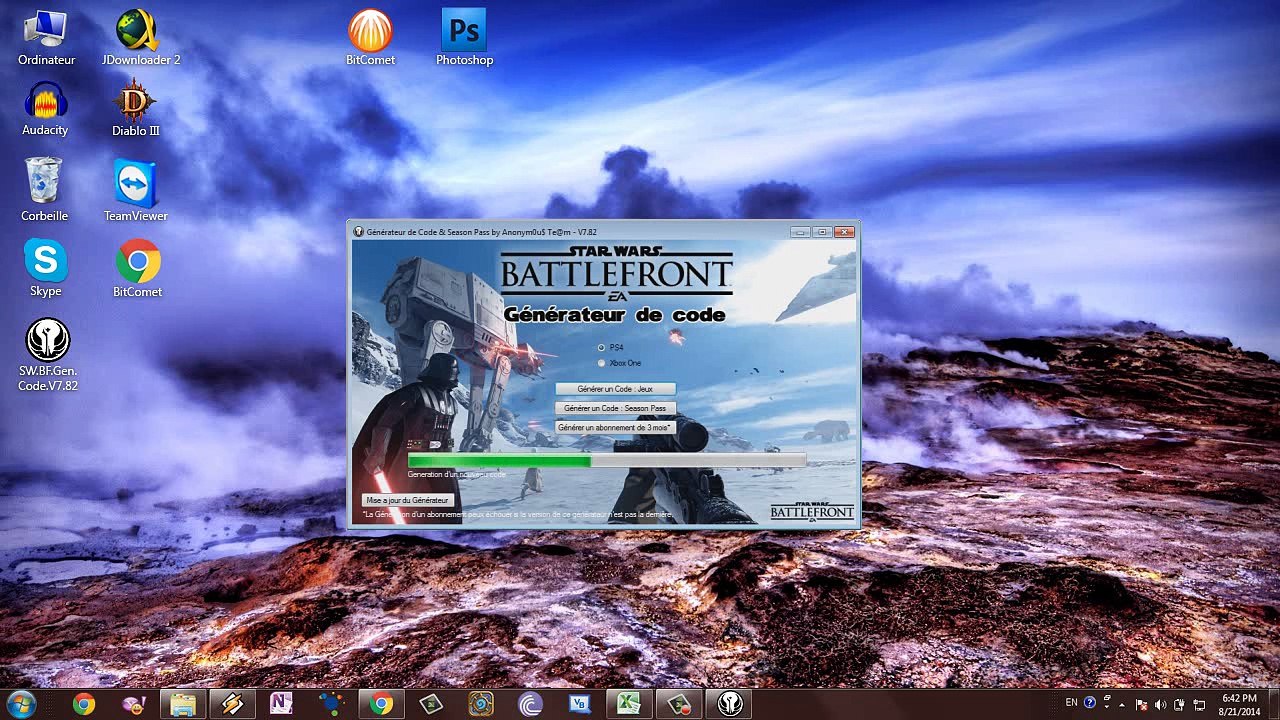Open the Photoshop desktop shortcut
Image resolution: width=1280 pixels, height=720 pixels.
point(464,39)
